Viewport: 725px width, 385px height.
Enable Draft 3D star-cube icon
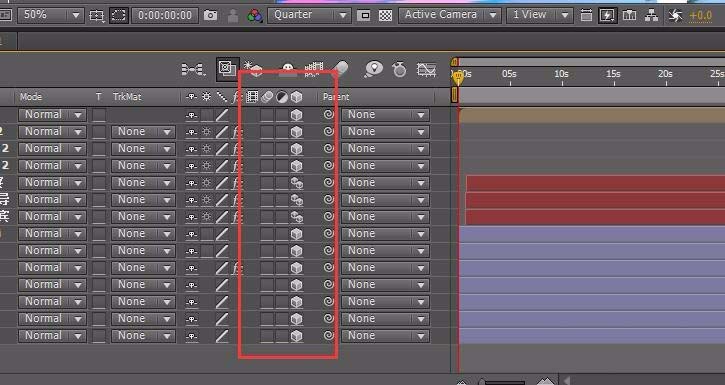(253, 69)
